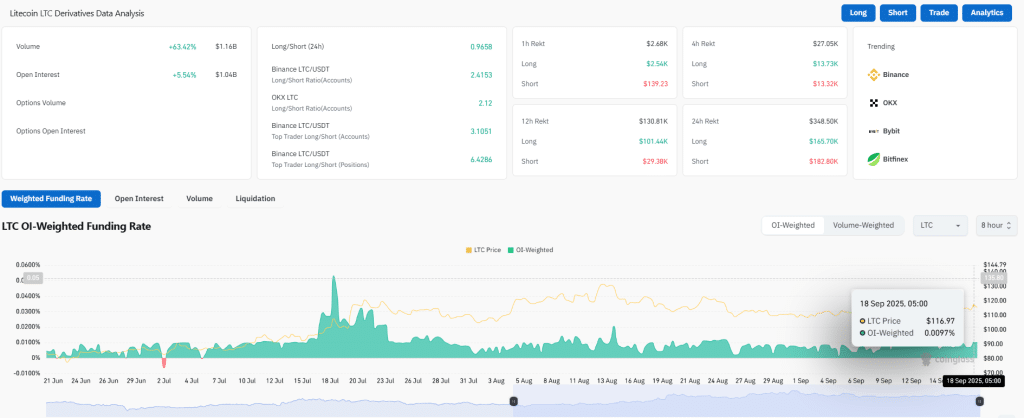Click the Binance logo icon in Trending

pyautogui.click(x=873, y=75)
